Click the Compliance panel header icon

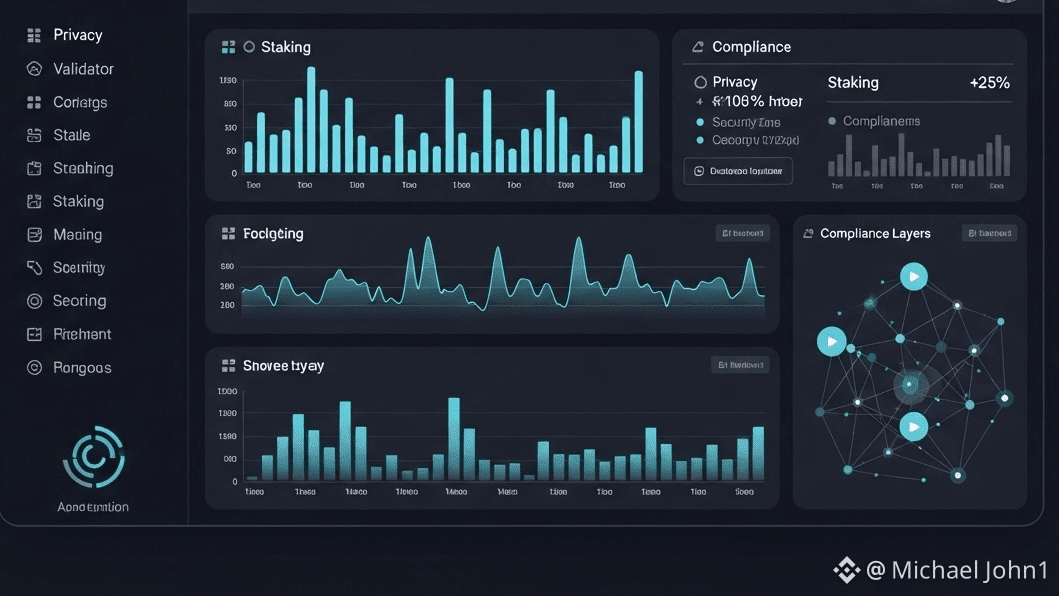698,47
